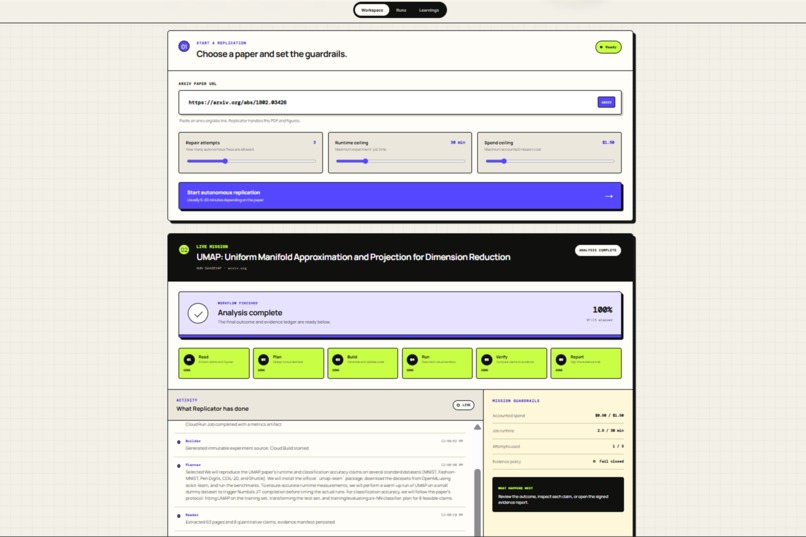Select the Plan stage icon
Screen dimensions: 806x537
263,359
